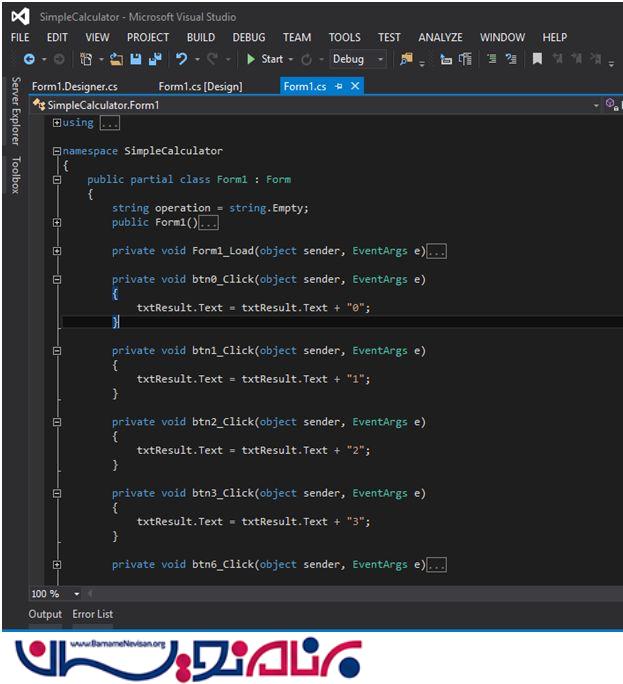Click the Redo arrow icon
Image resolution: width=623 pixels, height=684 pixels.
click(x=212, y=59)
